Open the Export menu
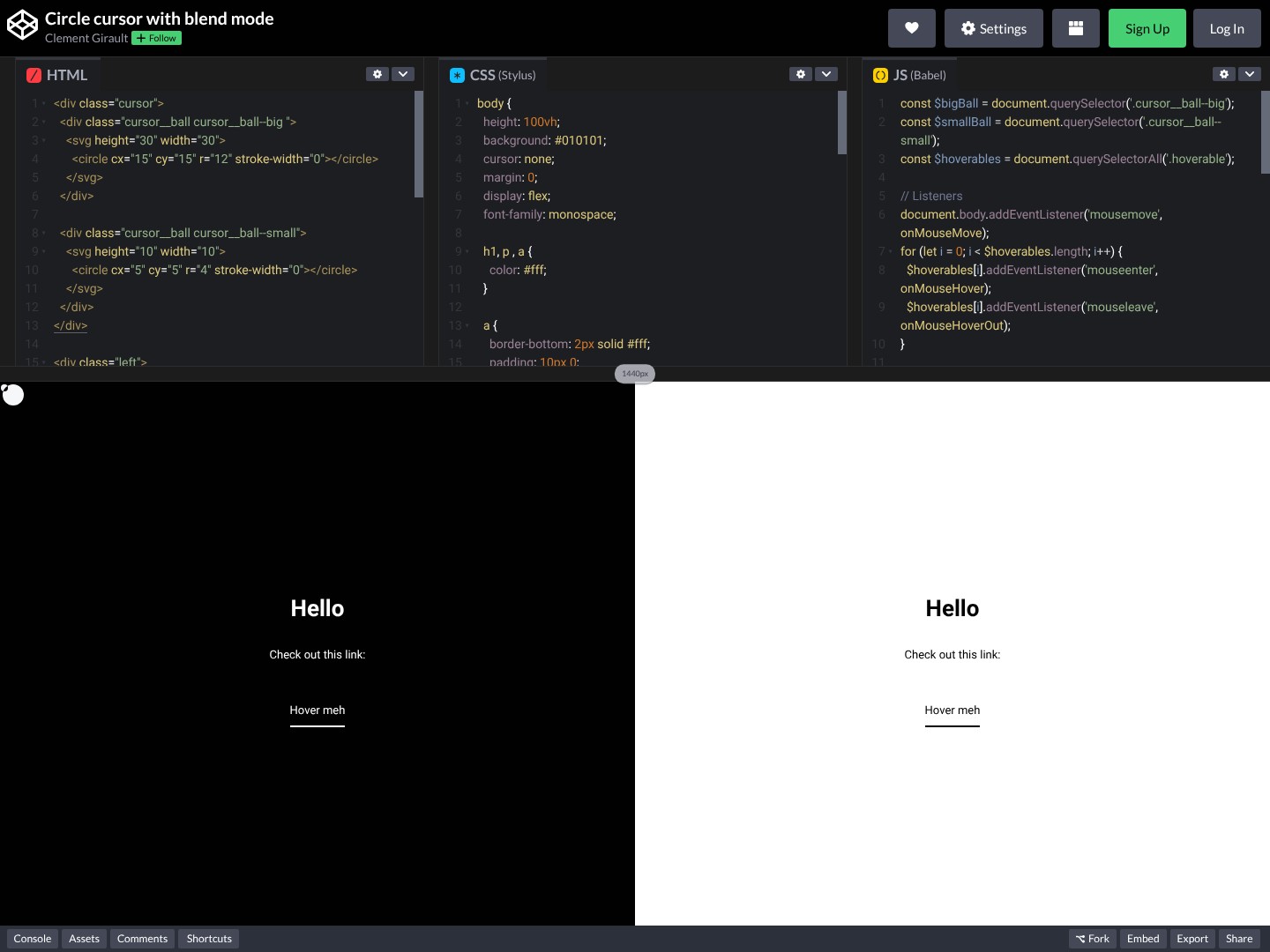Image resolution: width=1270 pixels, height=952 pixels. tap(1192, 939)
